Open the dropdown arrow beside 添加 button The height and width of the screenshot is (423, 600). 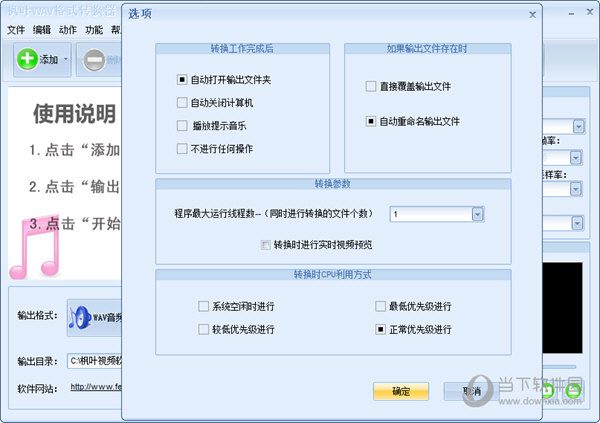tap(66, 59)
